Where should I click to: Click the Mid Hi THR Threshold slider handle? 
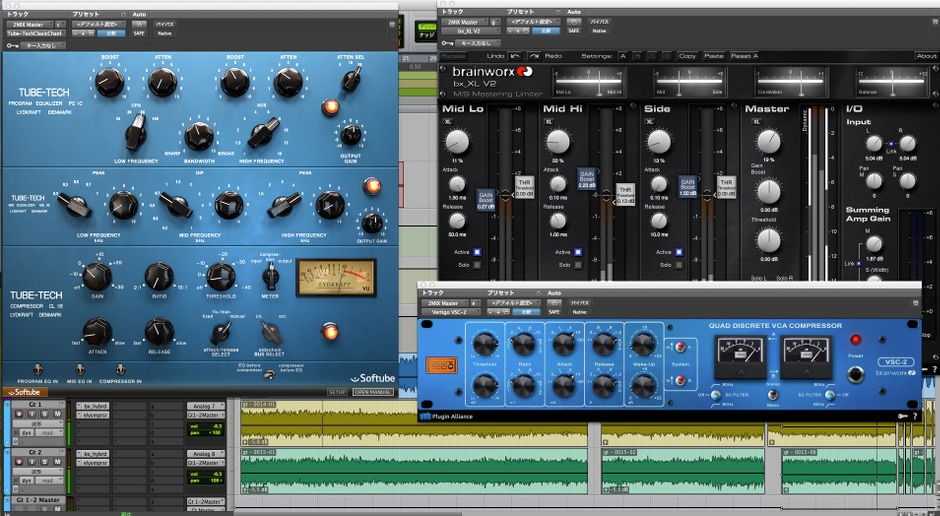pos(625,195)
